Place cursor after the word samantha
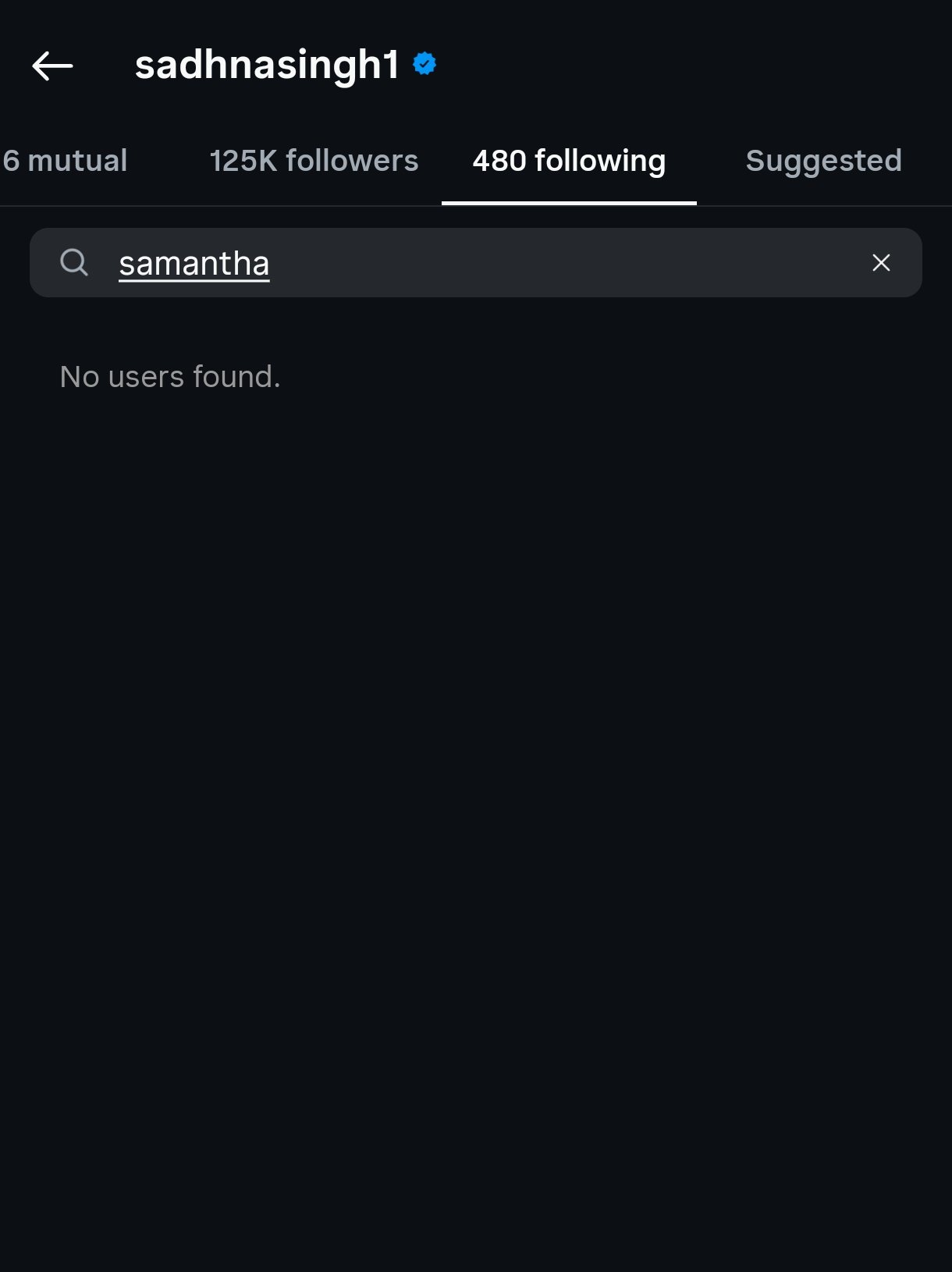Screen dimensions: 952x1272 (x=271, y=264)
